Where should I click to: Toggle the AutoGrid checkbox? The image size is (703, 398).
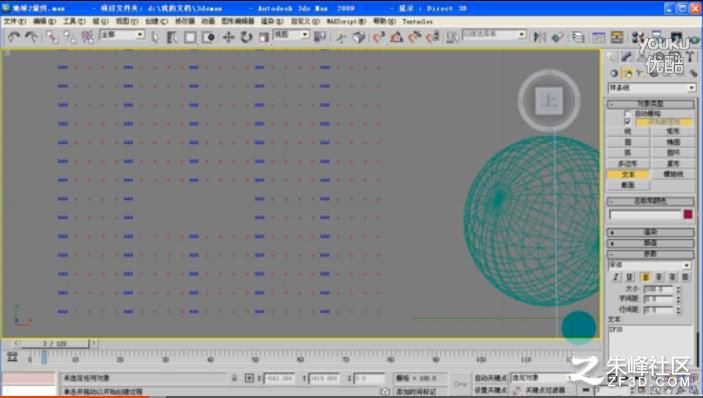coord(627,114)
